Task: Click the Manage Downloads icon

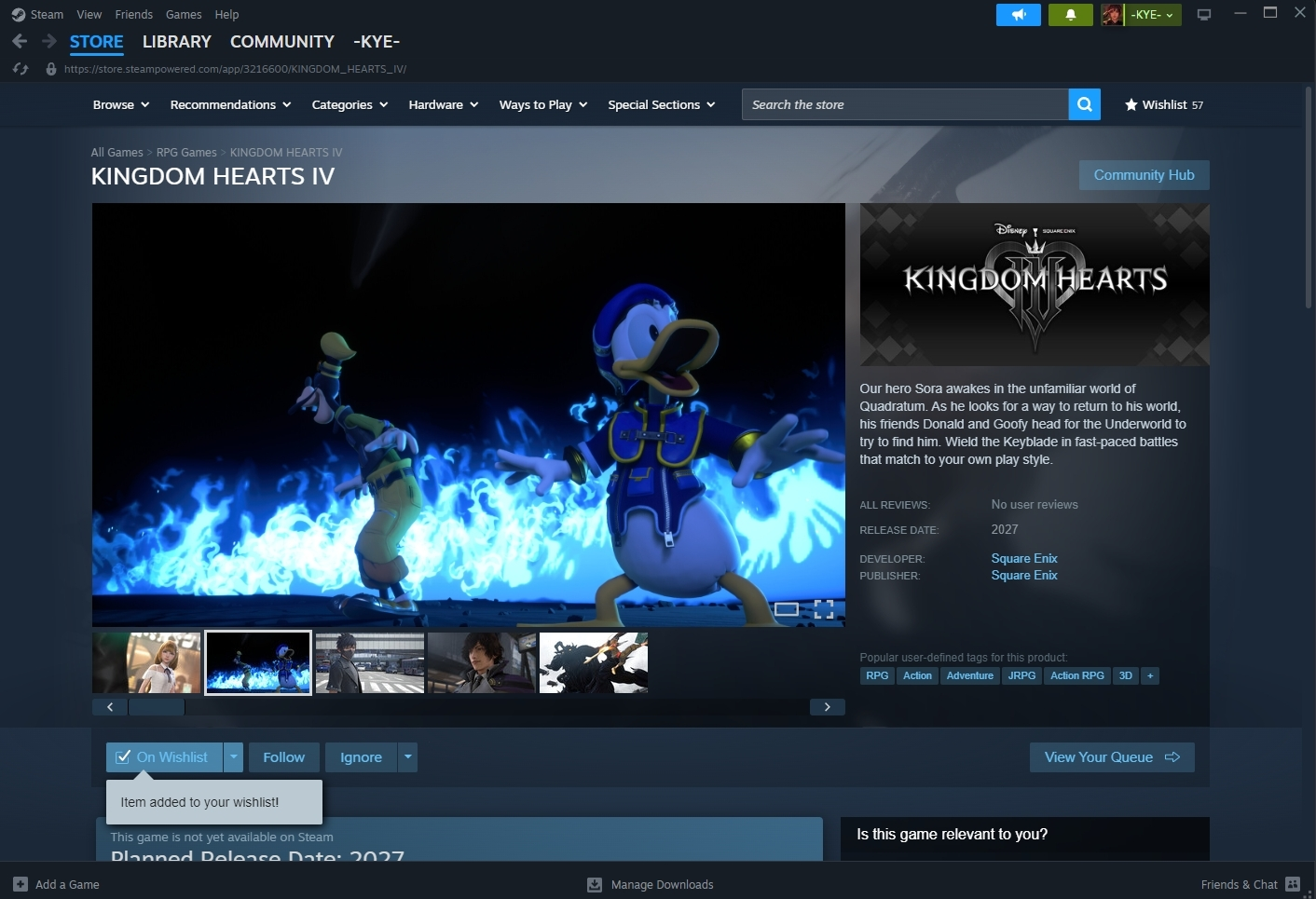Action: point(595,884)
